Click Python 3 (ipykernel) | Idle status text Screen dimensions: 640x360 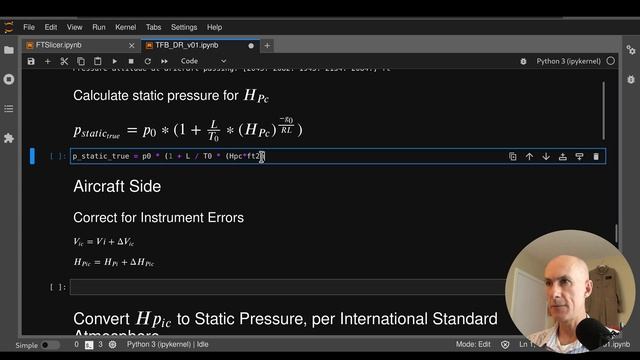[x=167, y=344]
